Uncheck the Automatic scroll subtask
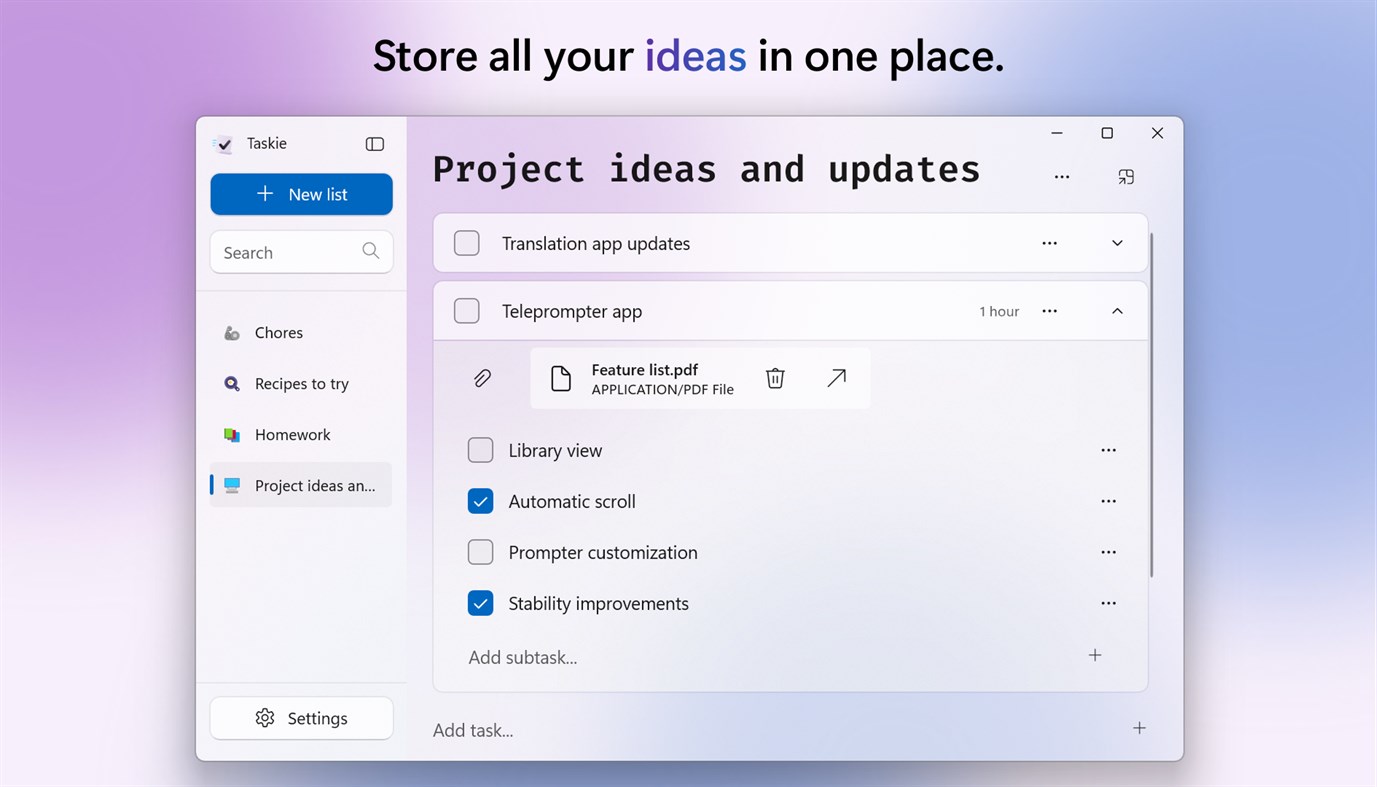Viewport: 1377px width, 787px height. point(480,501)
